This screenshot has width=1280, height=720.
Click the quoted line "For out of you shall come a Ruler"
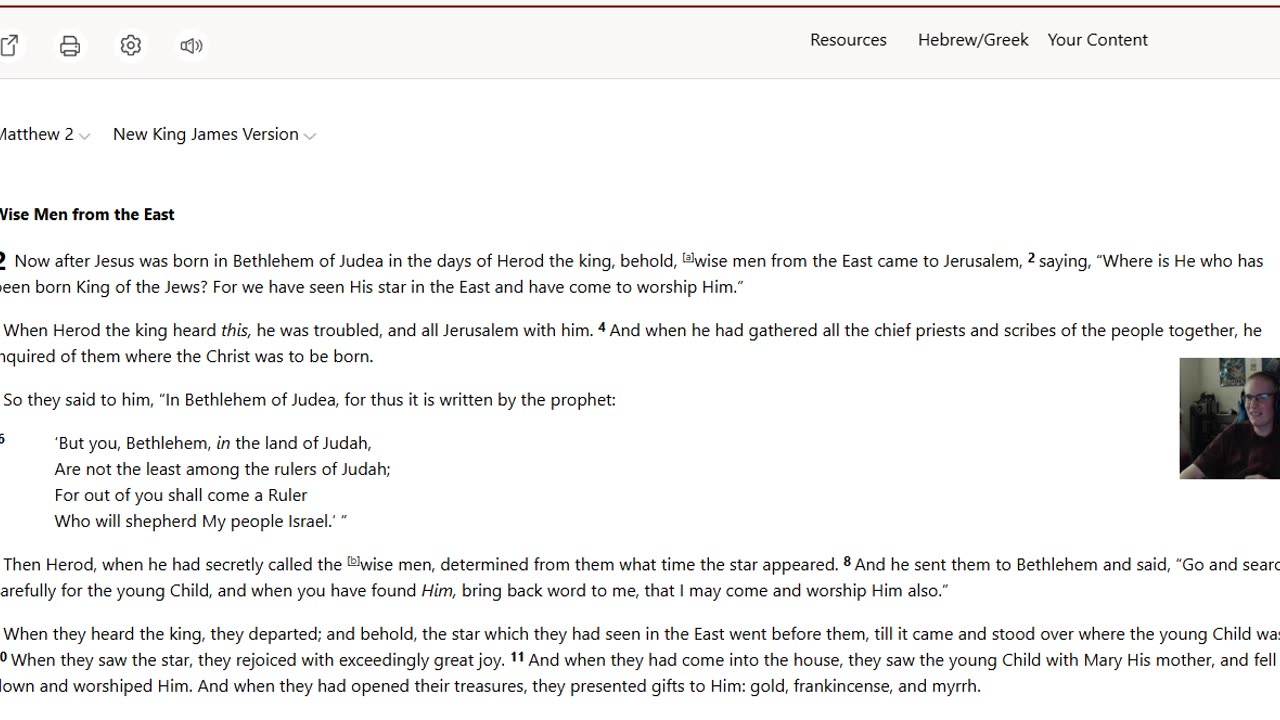point(181,495)
